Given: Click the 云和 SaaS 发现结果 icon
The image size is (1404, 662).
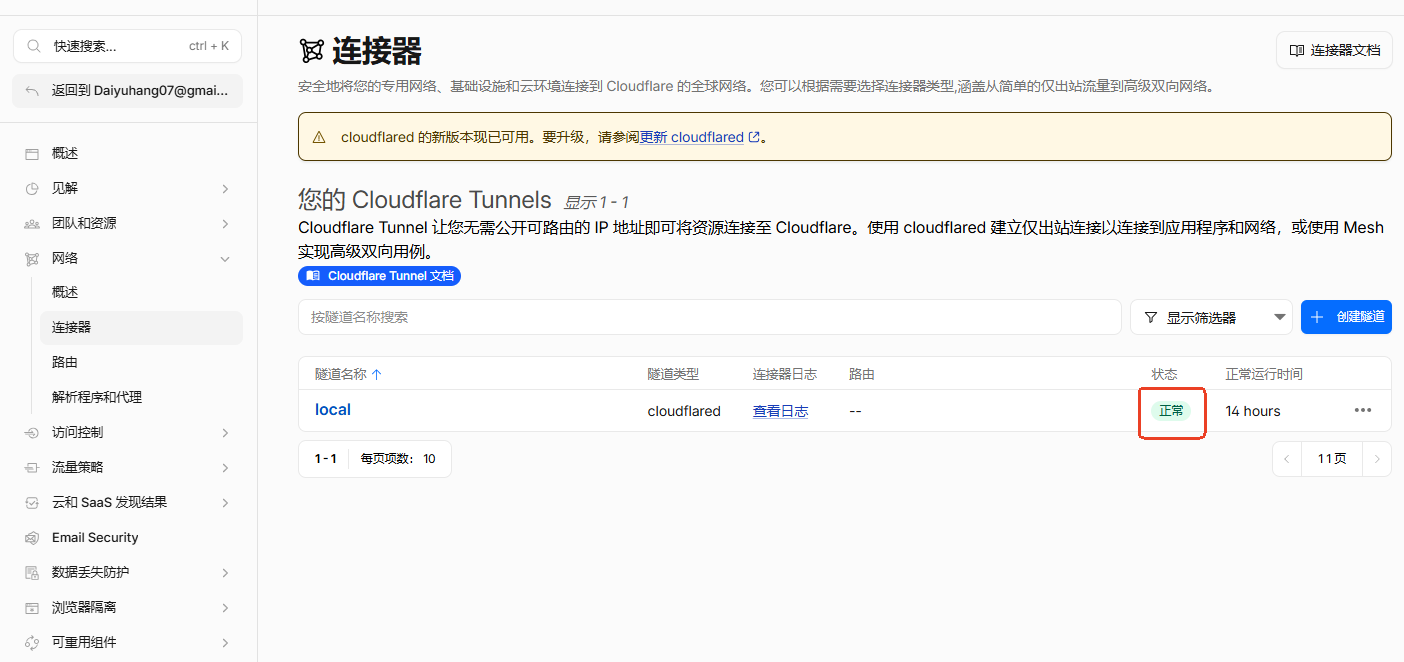Looking at the screenshot, I should click(x=32, y=503).
